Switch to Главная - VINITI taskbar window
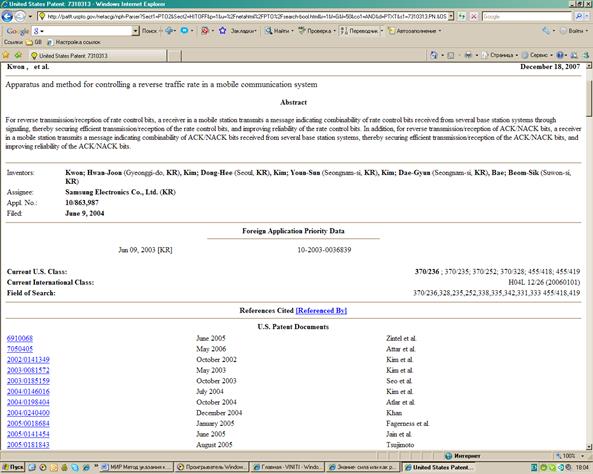Screen dimensions: 593x474 coord(287,468)
